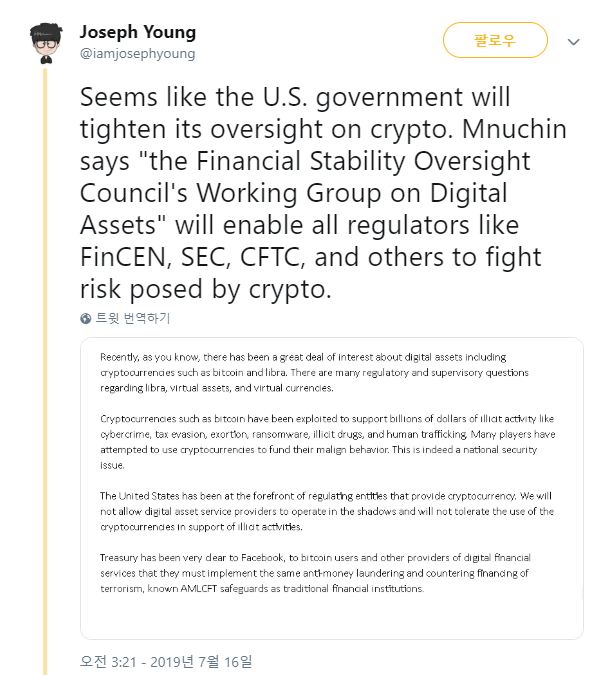
Task: Open the embedded Mnuchin statement image
Action: pos(331,488)
